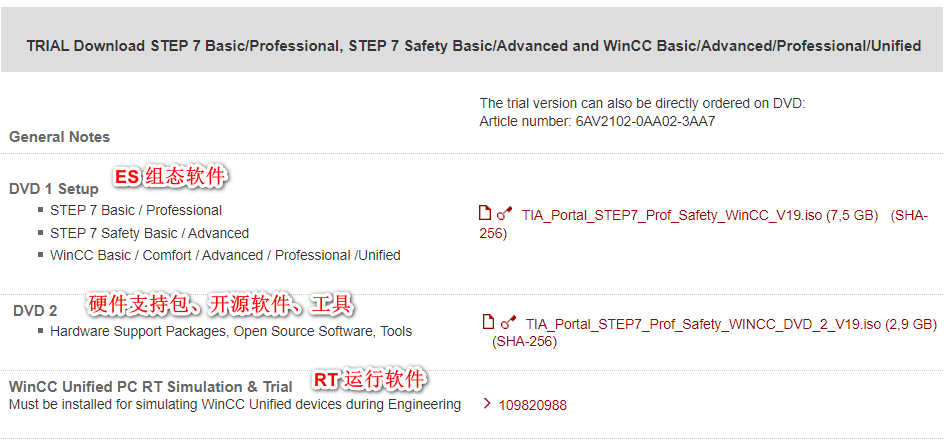Open the SHA-256 link for the DVD 1 ISO
944x444 pixels.
tap(908, 215)
